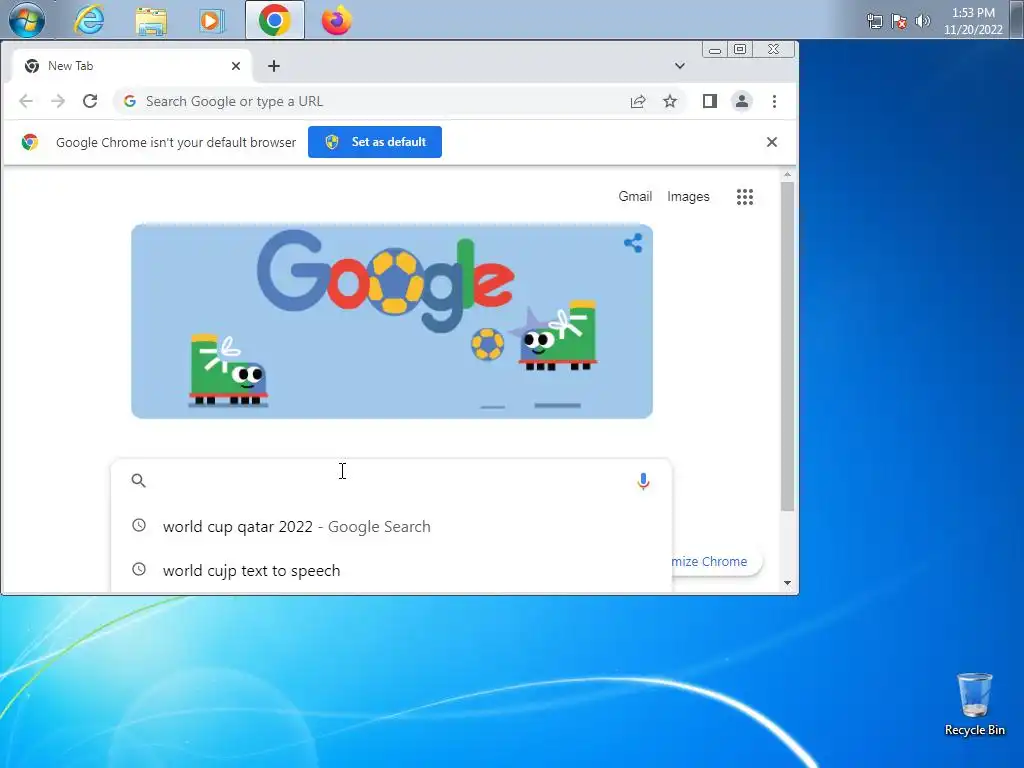Bookmark this tab with the star

(670, 101)
